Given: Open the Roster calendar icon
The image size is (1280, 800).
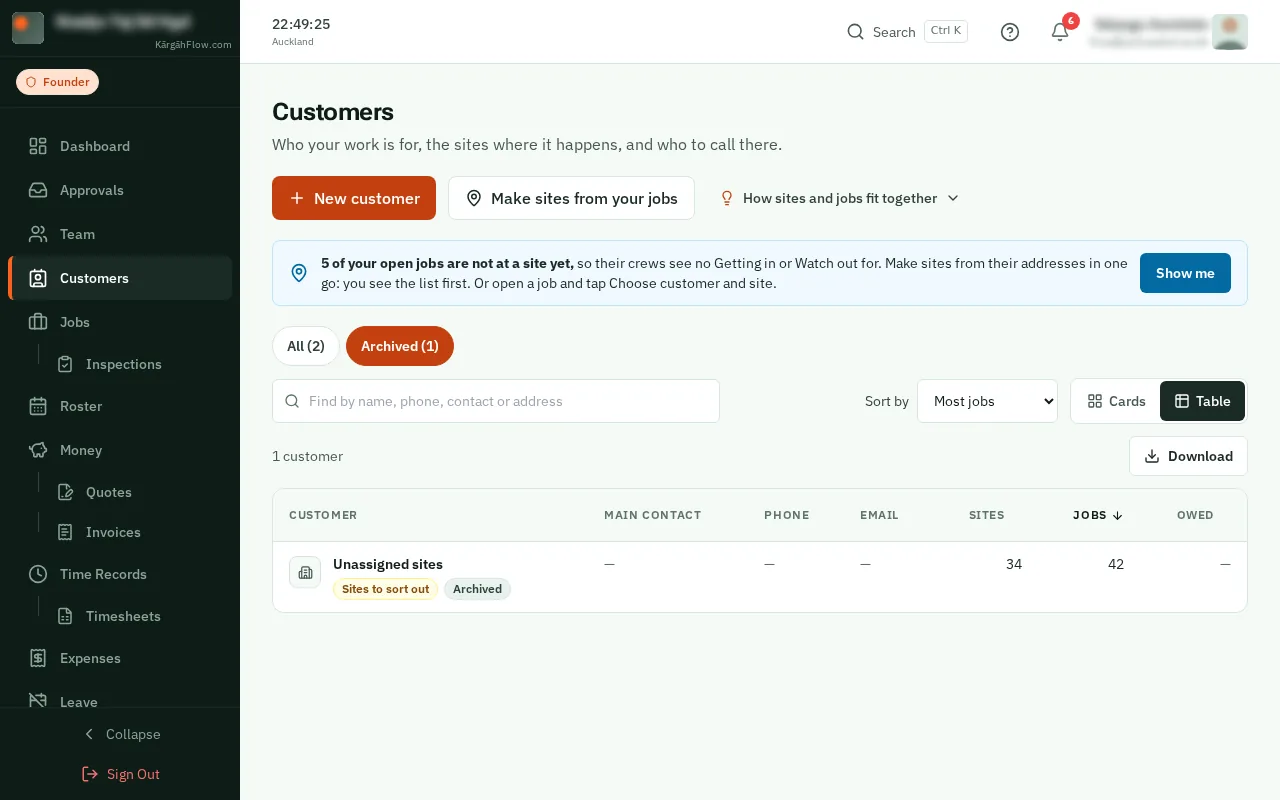Looking at the screenshot, I should [38, 406].
